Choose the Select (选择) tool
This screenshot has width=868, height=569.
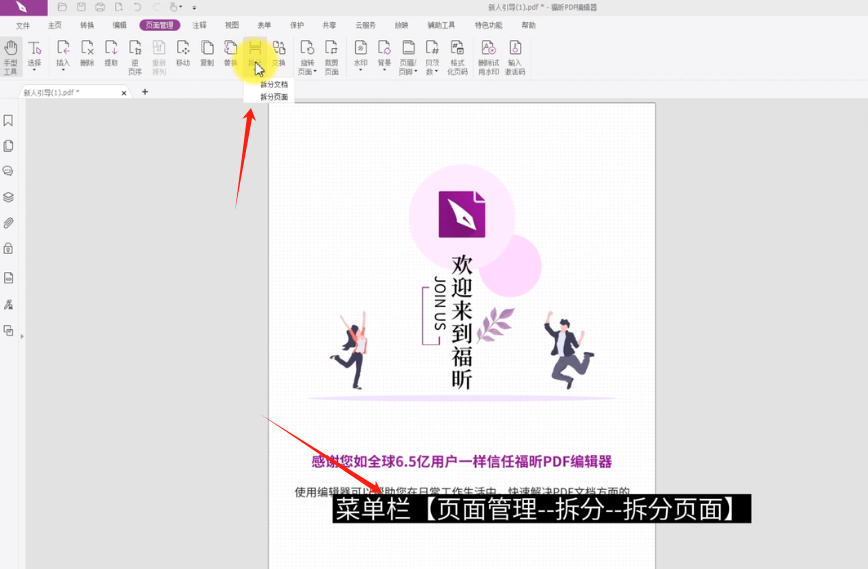(x=34, y=53)
